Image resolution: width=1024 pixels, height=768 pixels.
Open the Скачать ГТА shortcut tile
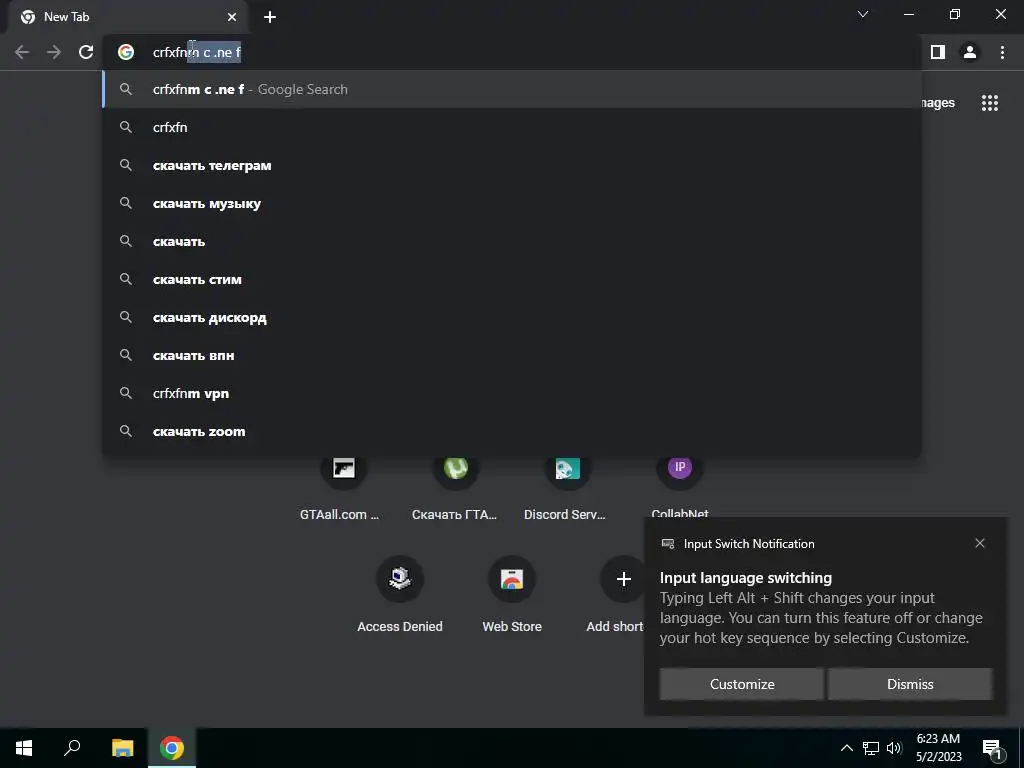click(x=455, y=487)
